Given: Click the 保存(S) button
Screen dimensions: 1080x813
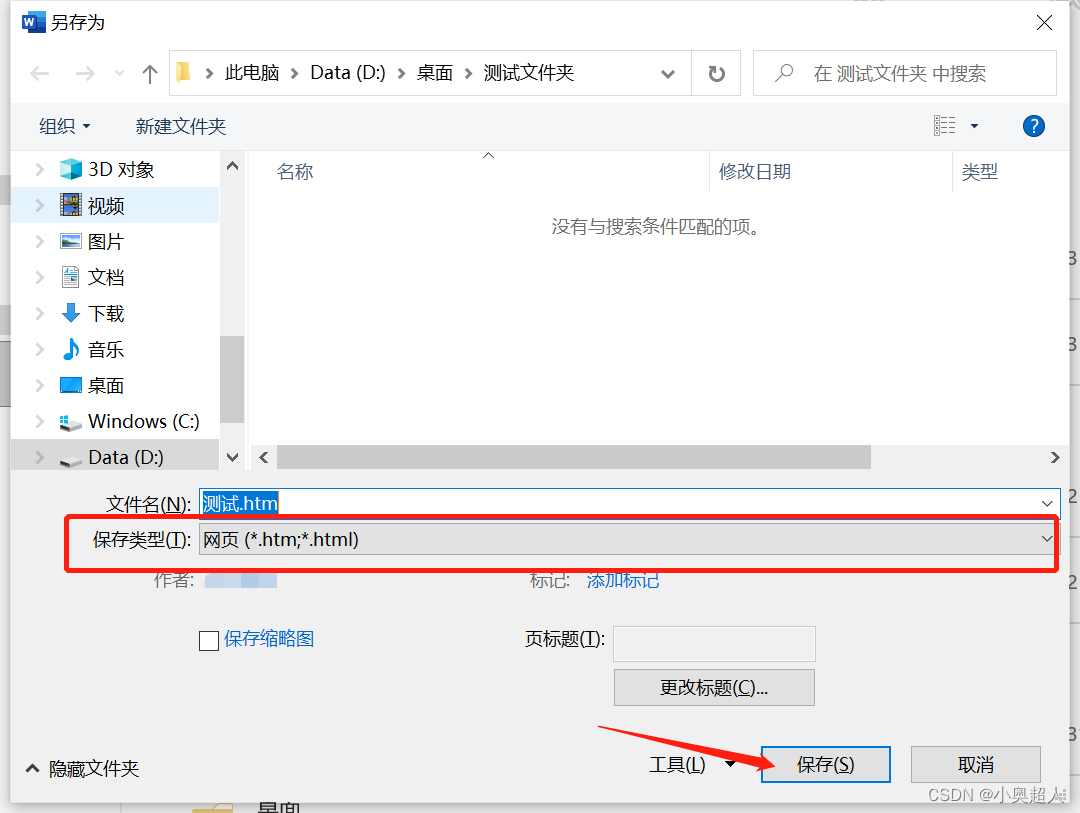Looking at the screenshot, I should click(826, 765).
